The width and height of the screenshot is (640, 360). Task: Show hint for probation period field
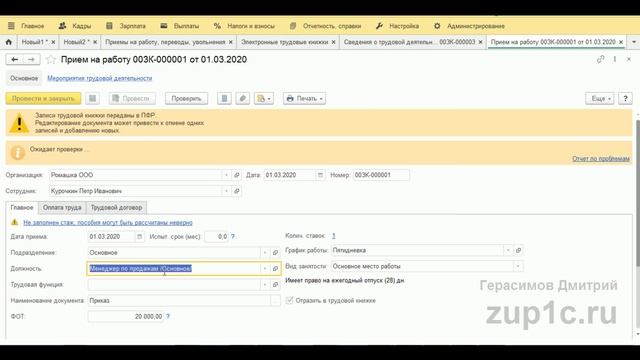coord(233,237)
